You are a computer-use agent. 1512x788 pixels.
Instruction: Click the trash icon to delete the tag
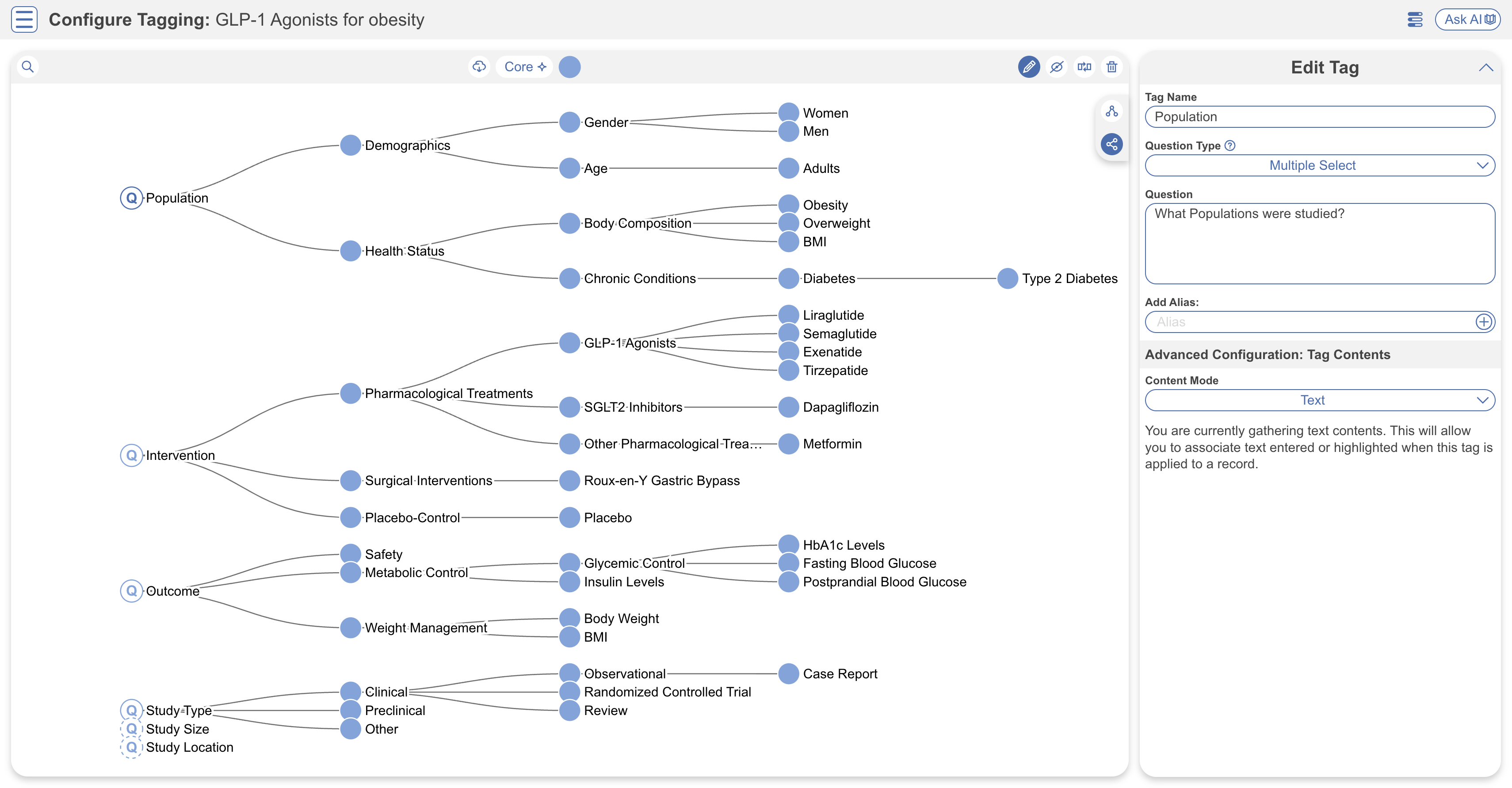pyautogui.click(x=1112, y=66)
